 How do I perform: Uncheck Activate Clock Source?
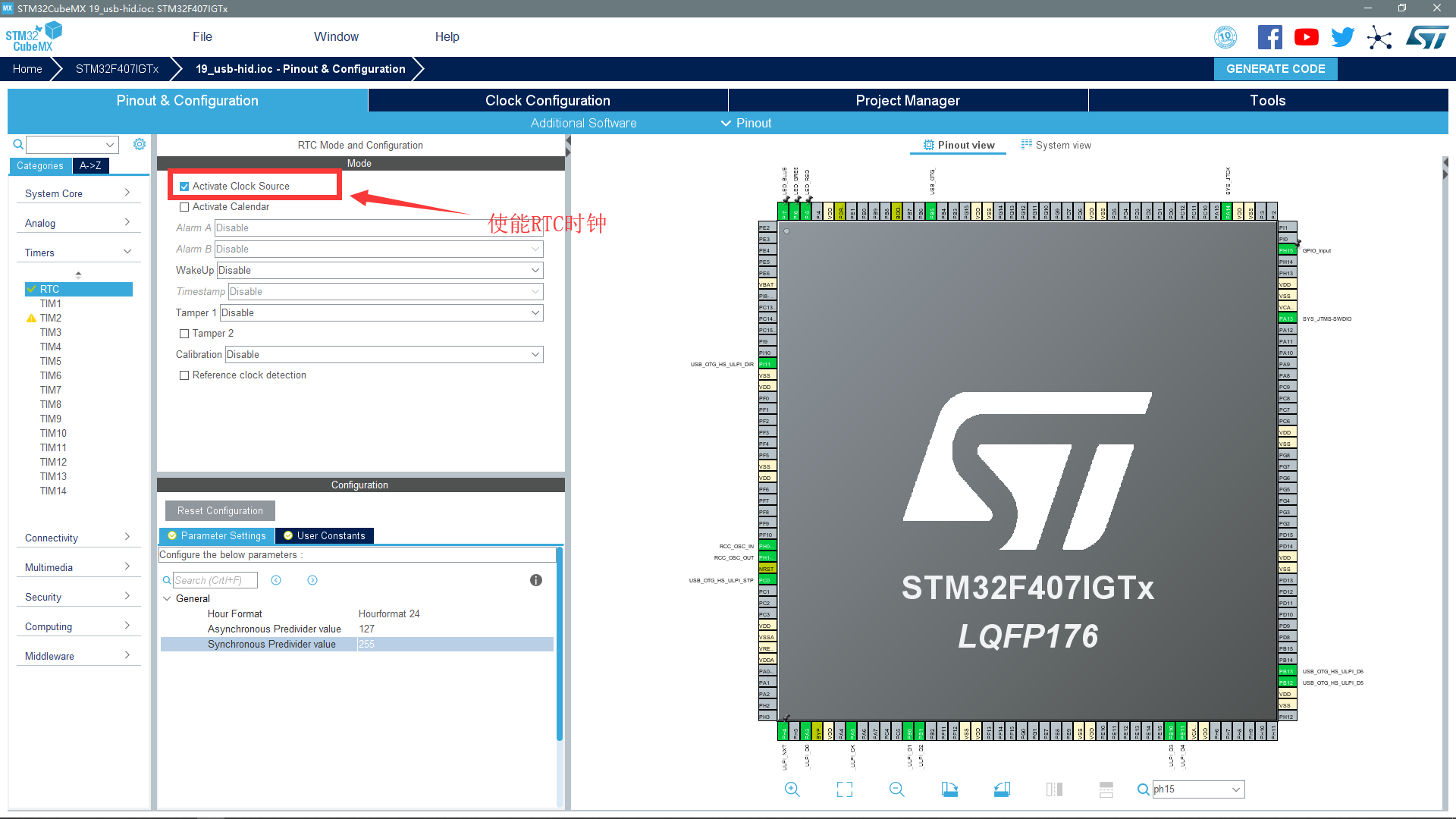click(x=184, y=187)
